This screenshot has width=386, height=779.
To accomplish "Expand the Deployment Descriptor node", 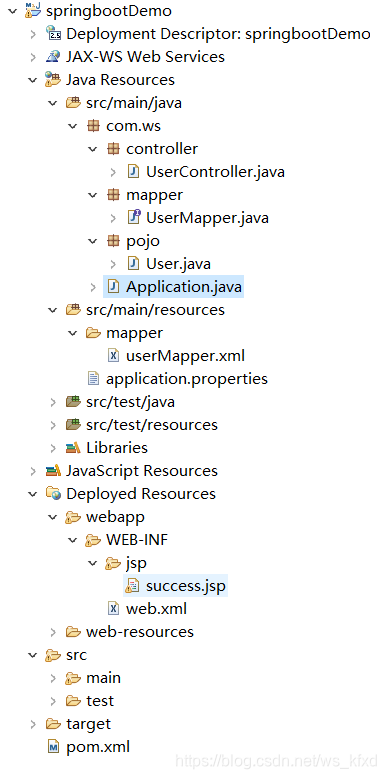I will [33, 34].
